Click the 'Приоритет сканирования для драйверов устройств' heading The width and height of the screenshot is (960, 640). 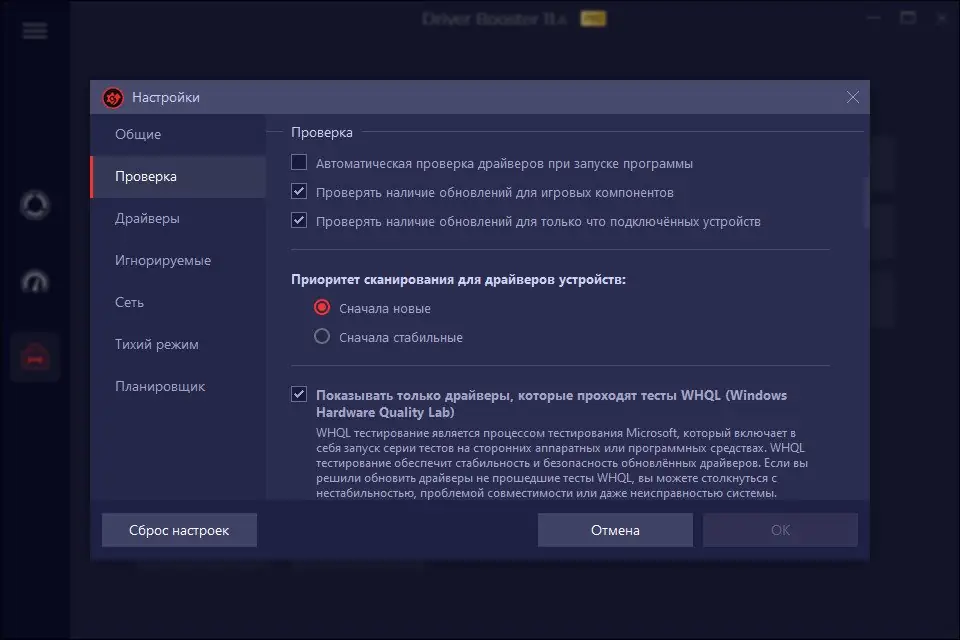tap(459, 279)
